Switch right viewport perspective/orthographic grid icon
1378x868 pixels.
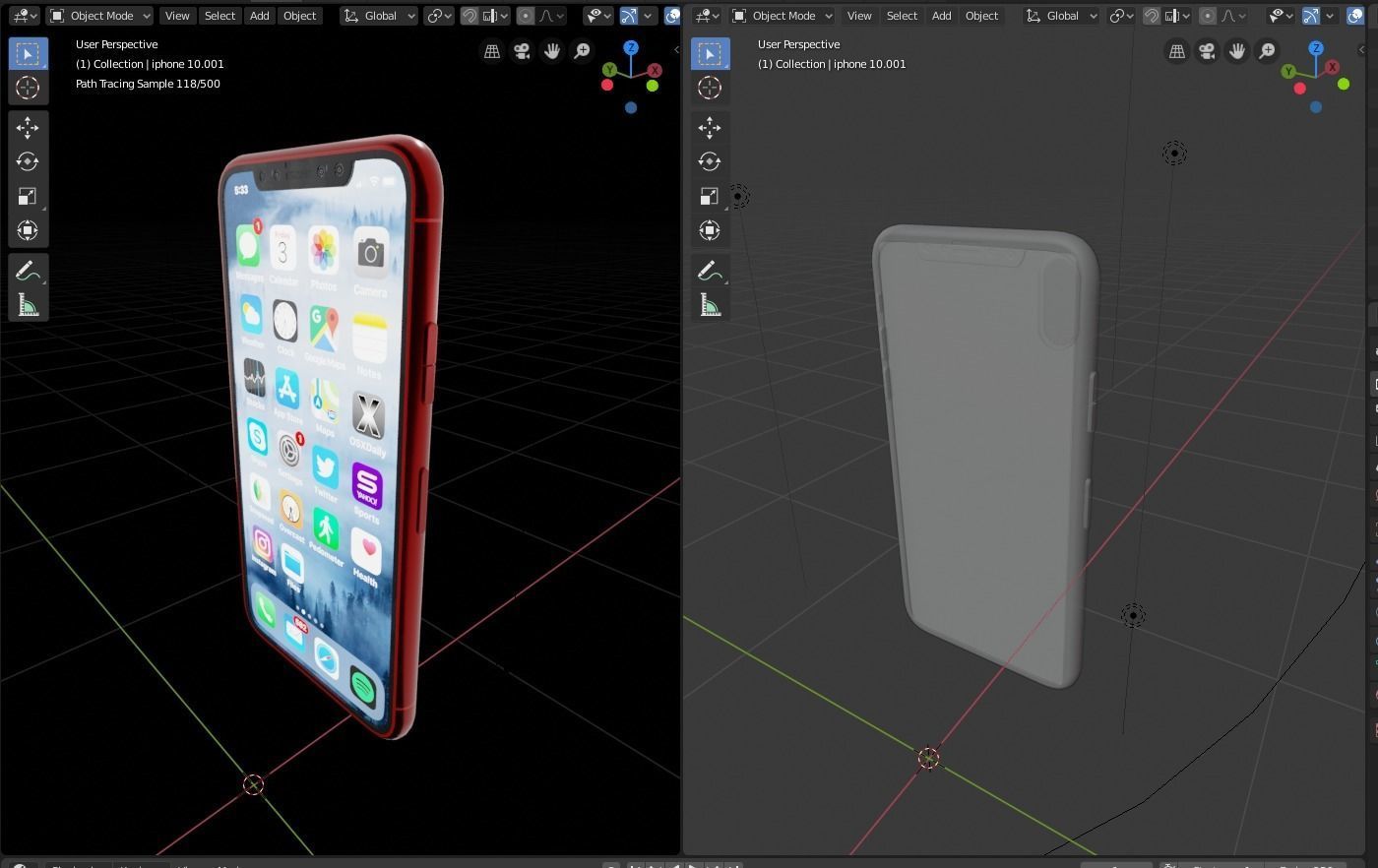(x=1176, y=51)
